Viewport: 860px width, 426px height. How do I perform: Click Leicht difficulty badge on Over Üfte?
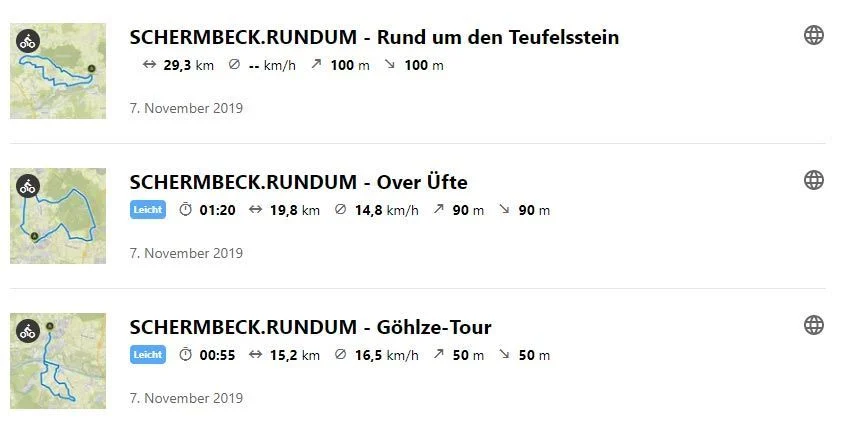click(148, 209)
